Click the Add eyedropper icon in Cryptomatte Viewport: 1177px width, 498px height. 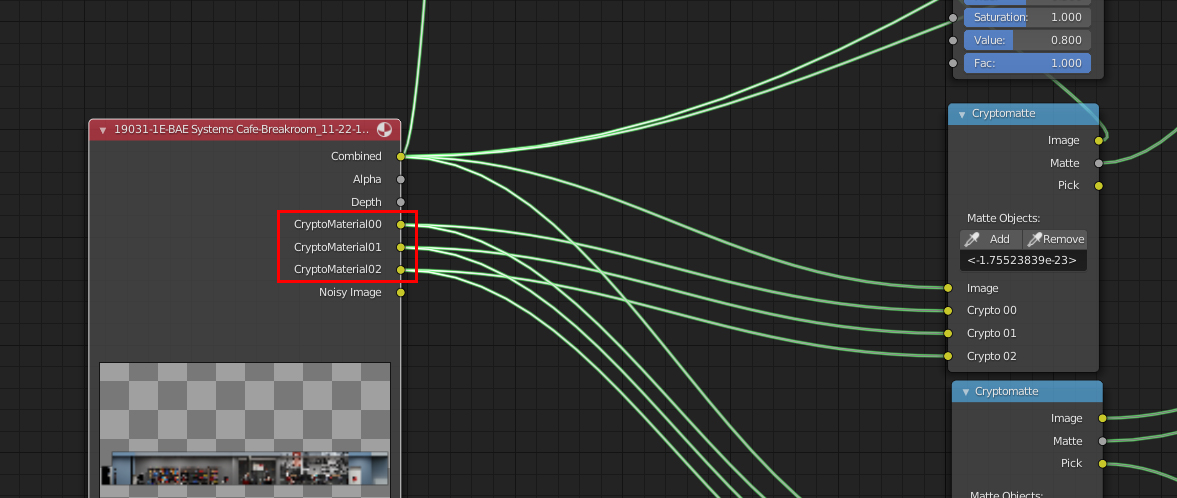(972, 239)
